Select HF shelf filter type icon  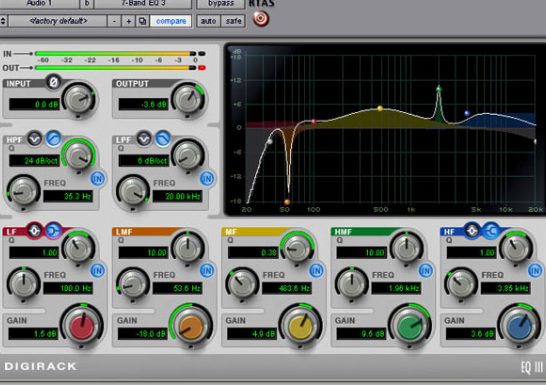(491, 230)
